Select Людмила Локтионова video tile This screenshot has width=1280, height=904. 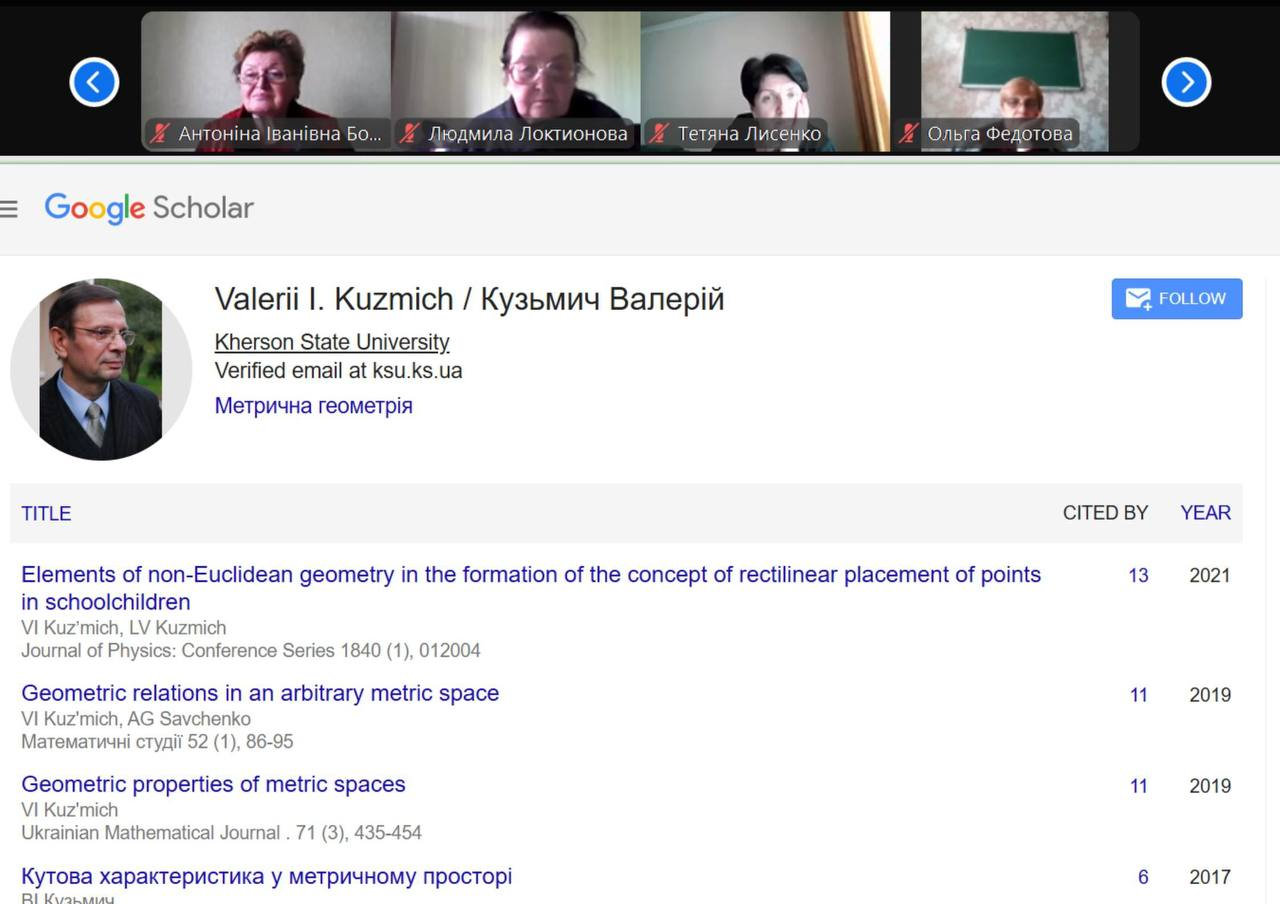pyautogui.click(x=516, y=82)
